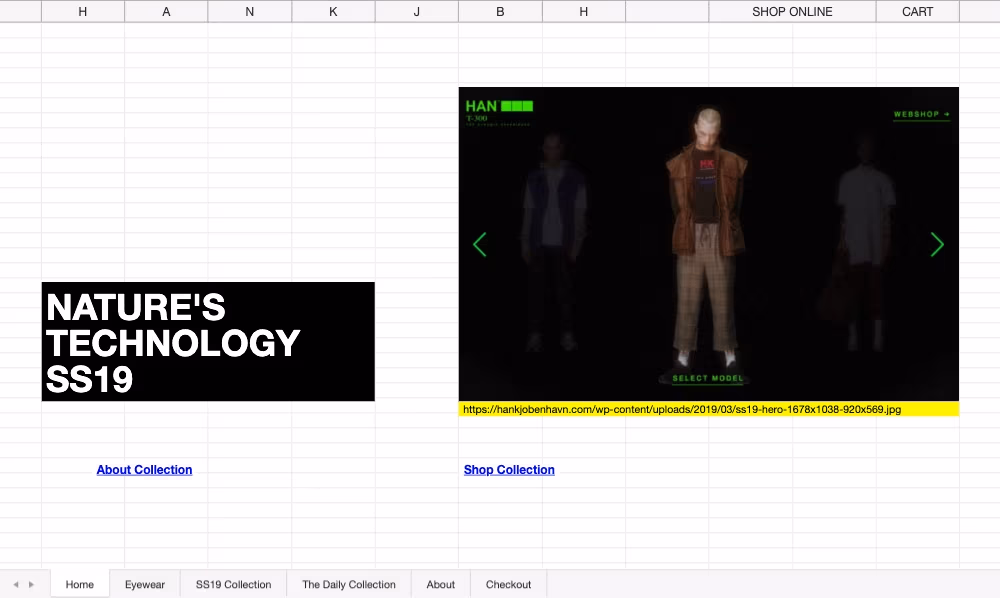Click the NATURE'S TECHNOLOGY SS19 banner

pyautogui.click(x=208, y=342)
